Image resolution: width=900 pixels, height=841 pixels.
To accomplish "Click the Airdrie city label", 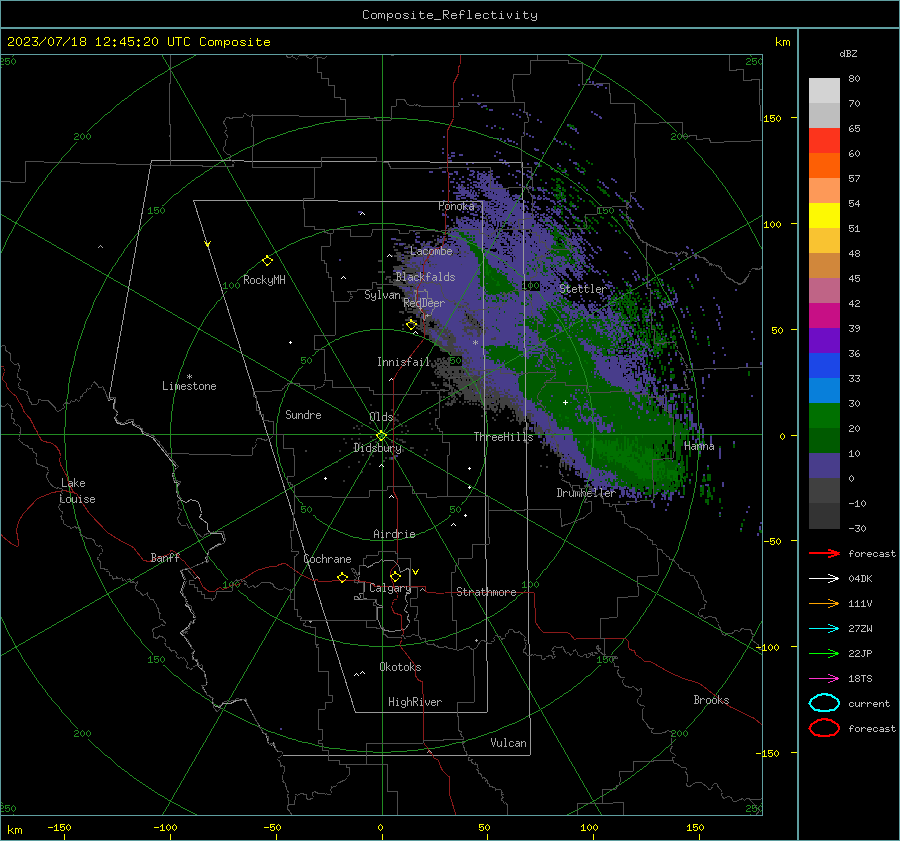I will 394,534.
